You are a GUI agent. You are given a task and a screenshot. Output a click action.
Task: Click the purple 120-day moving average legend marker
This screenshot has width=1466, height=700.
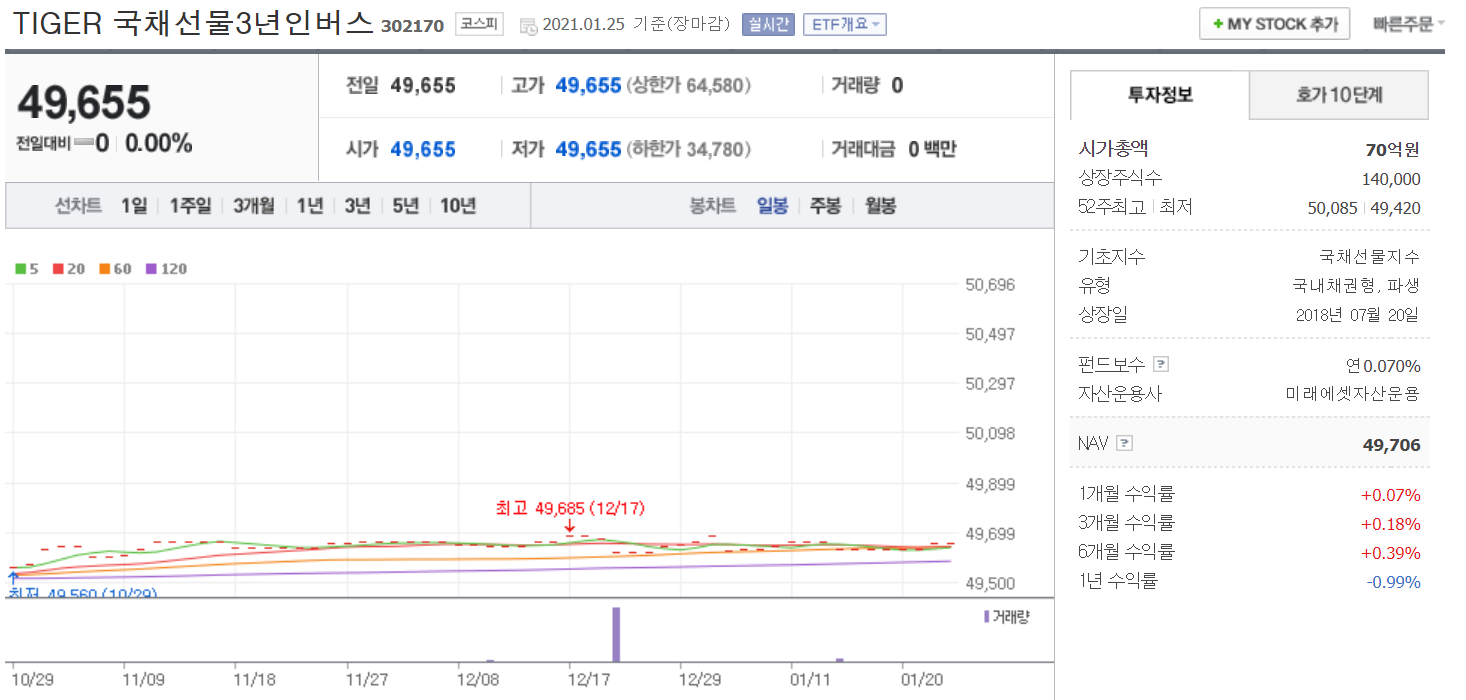pyautogui.click(x=151, y=269)
